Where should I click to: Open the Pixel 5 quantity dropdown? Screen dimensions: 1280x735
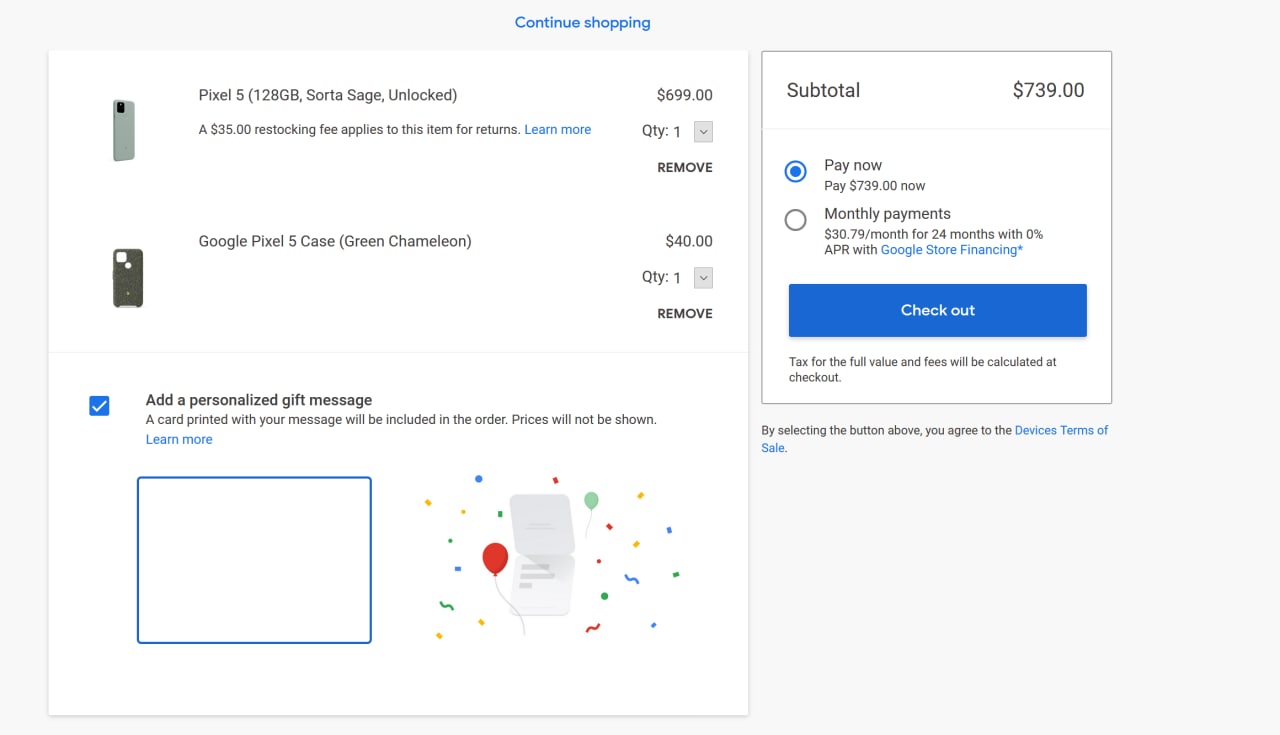click(x=703, y=131)
